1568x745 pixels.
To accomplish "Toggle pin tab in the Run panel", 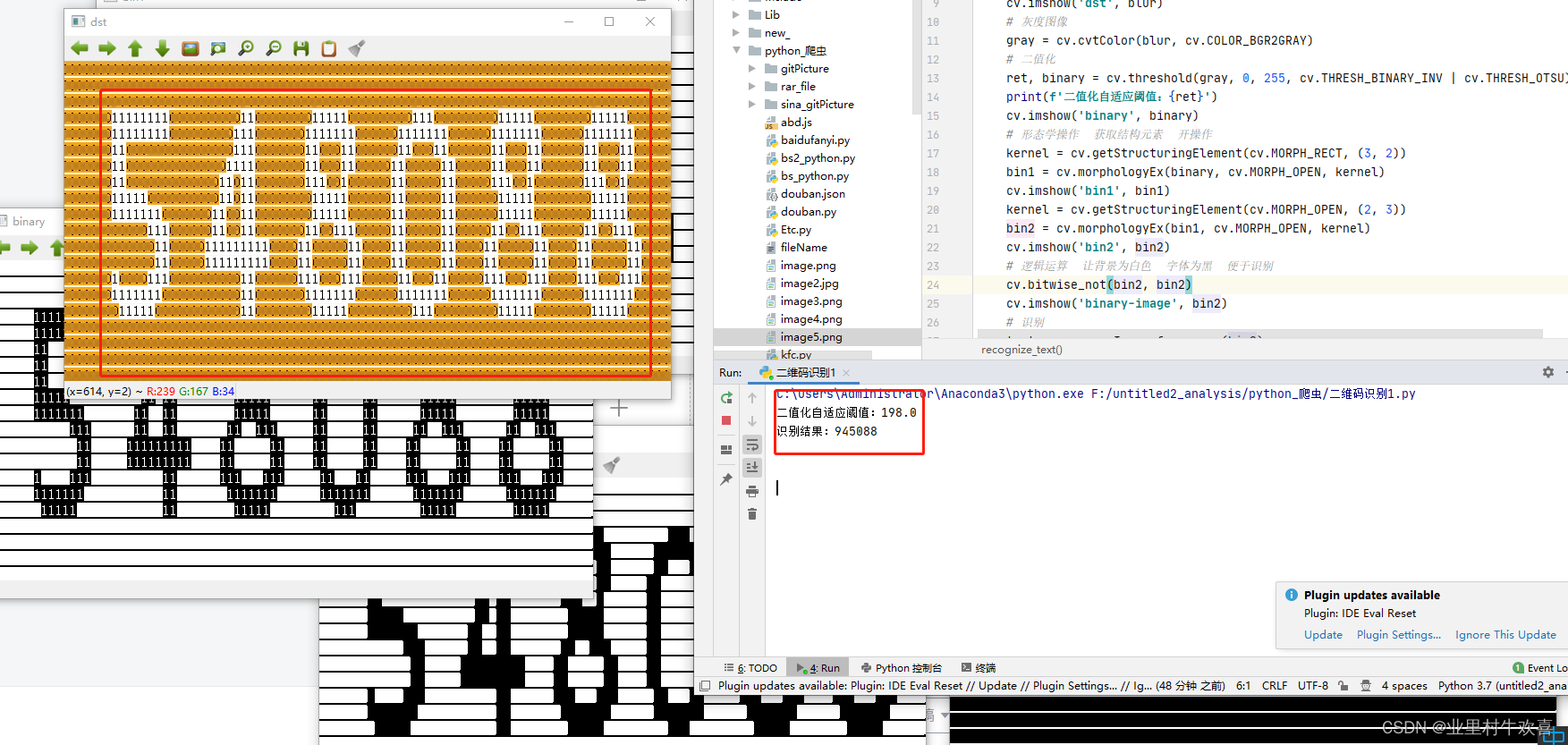I will click(726, 479).
